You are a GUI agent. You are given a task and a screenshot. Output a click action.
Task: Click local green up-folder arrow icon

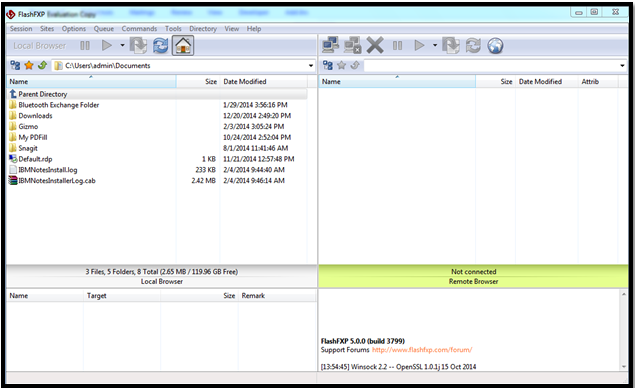pos(42,65)
